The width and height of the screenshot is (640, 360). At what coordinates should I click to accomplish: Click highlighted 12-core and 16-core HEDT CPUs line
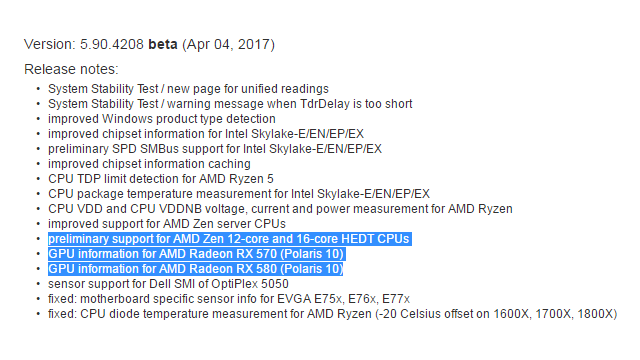[x=230, y=239]
